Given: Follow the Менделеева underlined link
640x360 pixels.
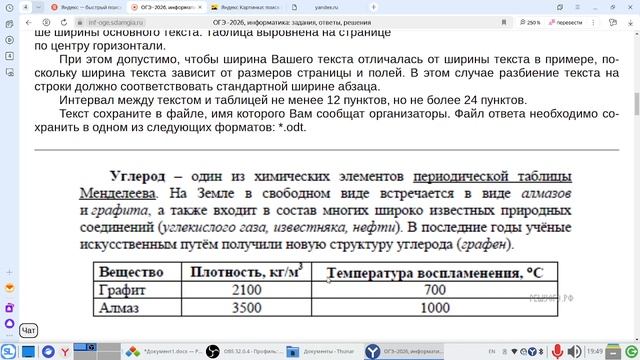Looking at the screenshot, I should [x=118, y=193].
